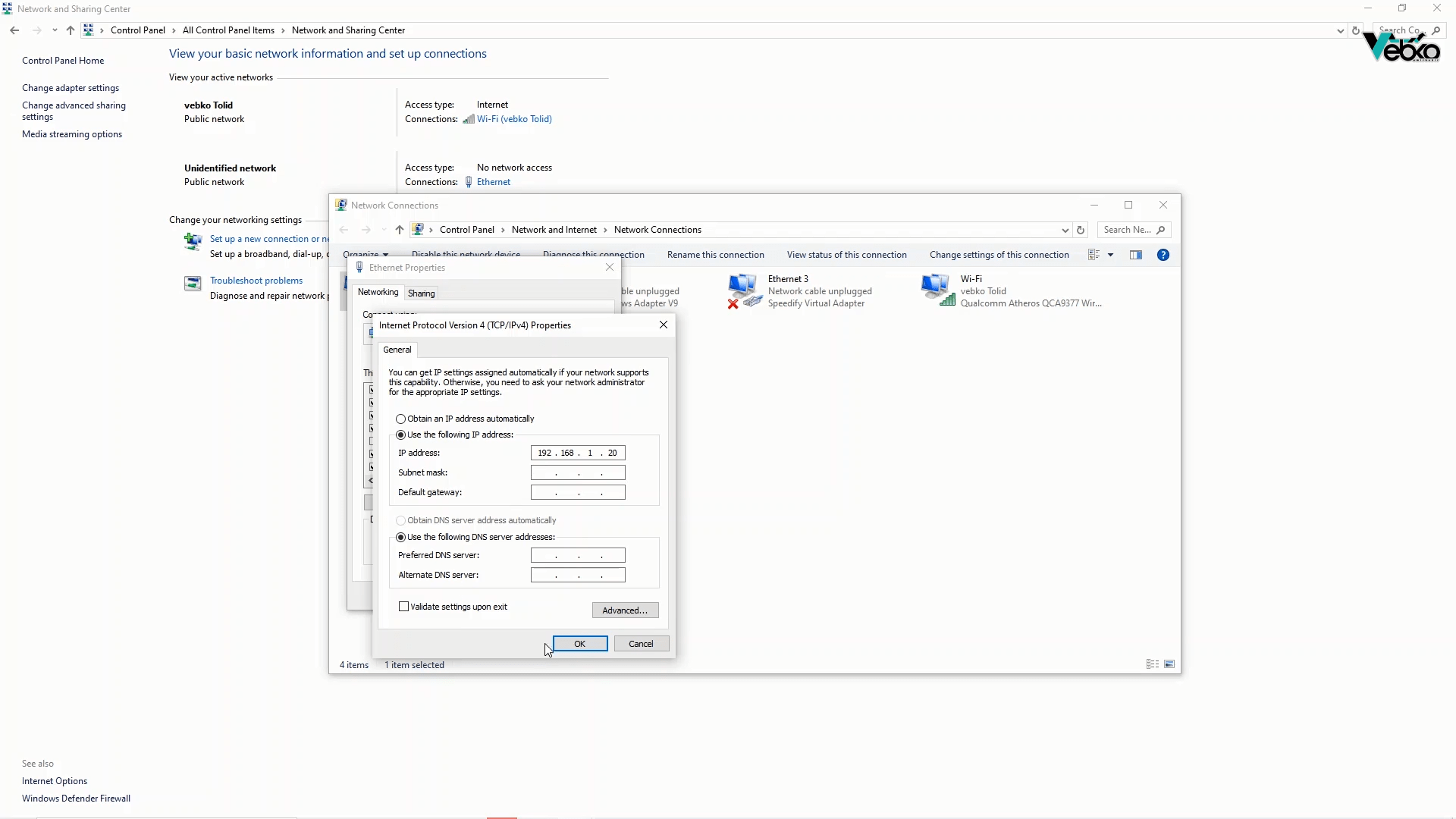This screenshot has width=1456, height=819.
Task: Click the Advanced... button
Action: coord(625,610)
